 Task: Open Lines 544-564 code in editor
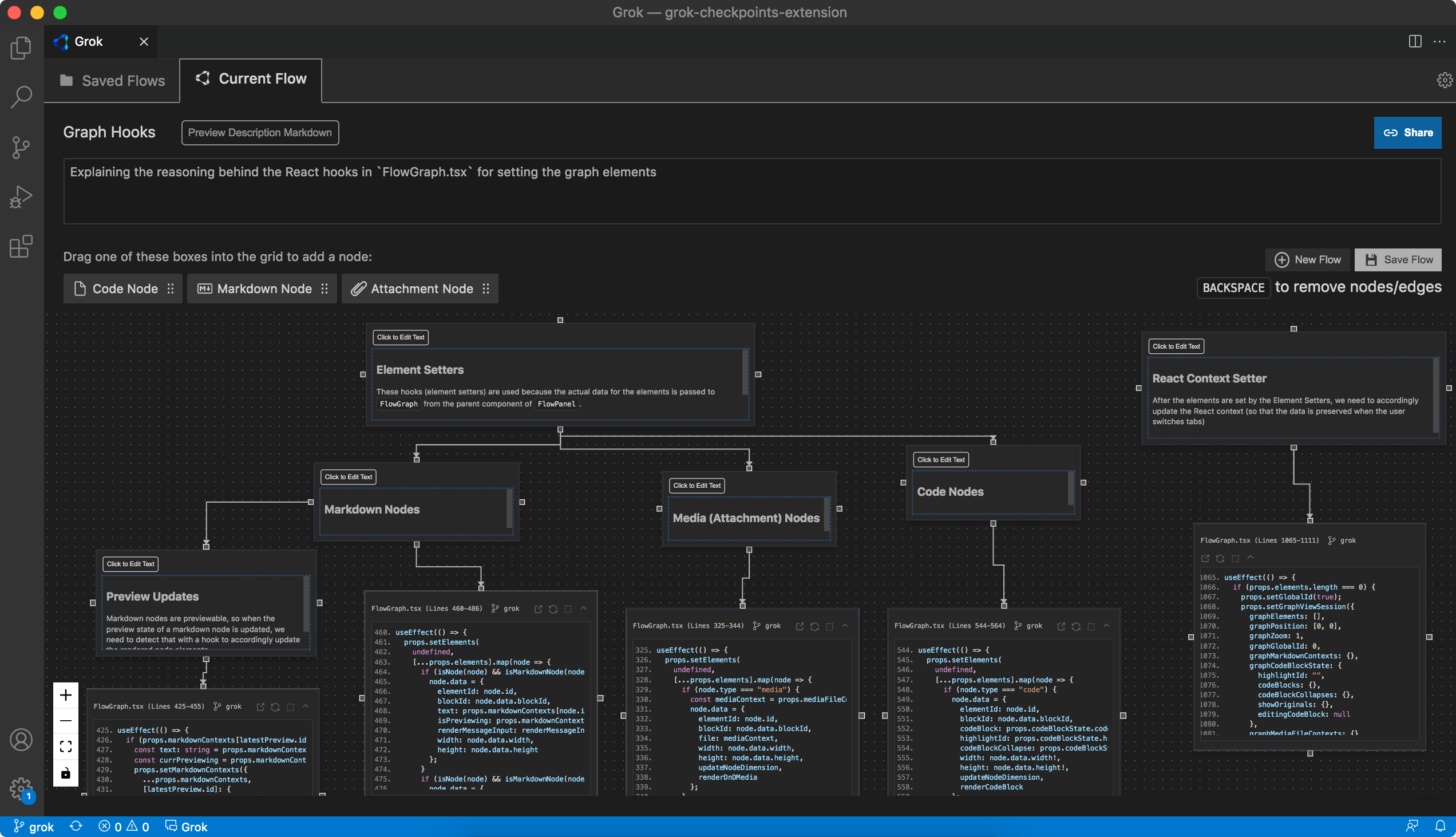(x=1061, y=626)
